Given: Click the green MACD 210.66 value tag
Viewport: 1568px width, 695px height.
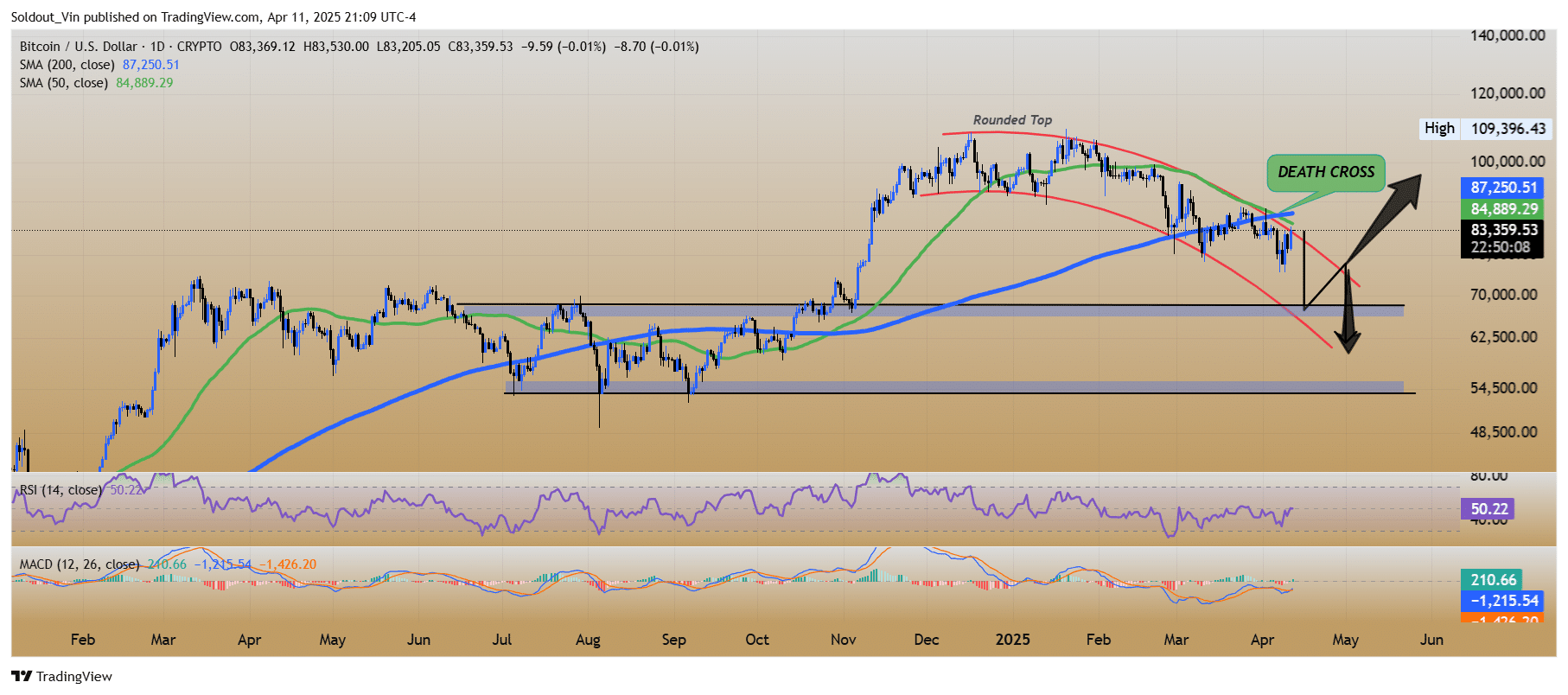Looking at the screenshot, I should point(1492,580).
